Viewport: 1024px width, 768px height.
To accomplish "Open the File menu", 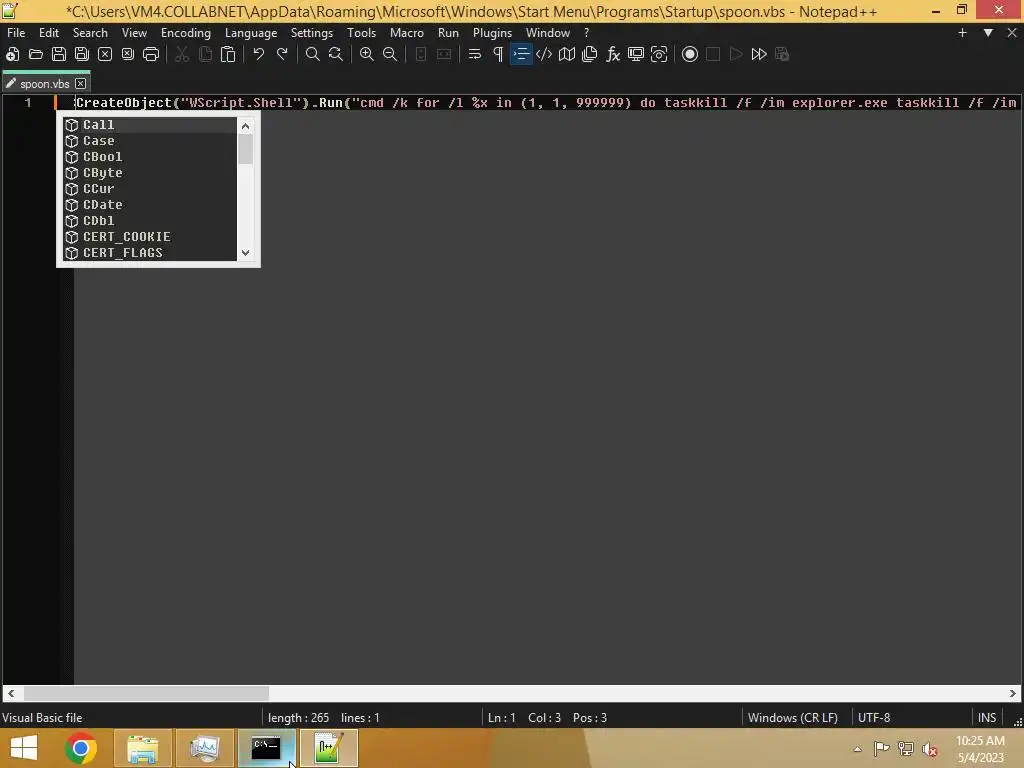I will (16, 33).
